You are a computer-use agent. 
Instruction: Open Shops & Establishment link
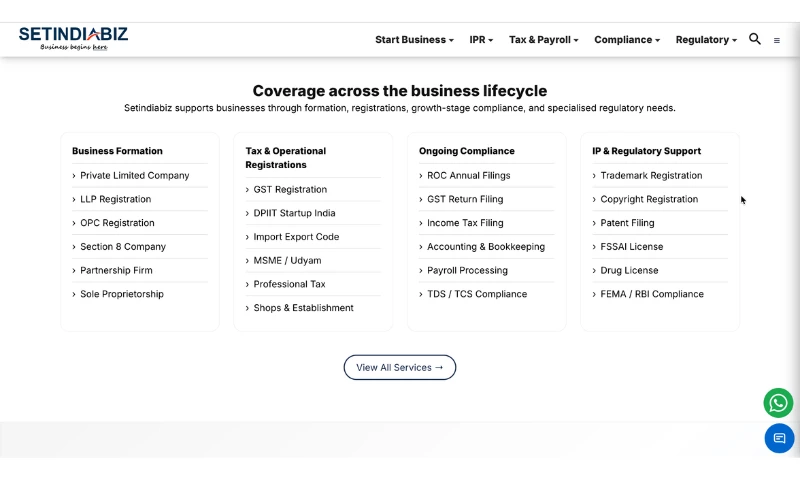coord(303,308)
